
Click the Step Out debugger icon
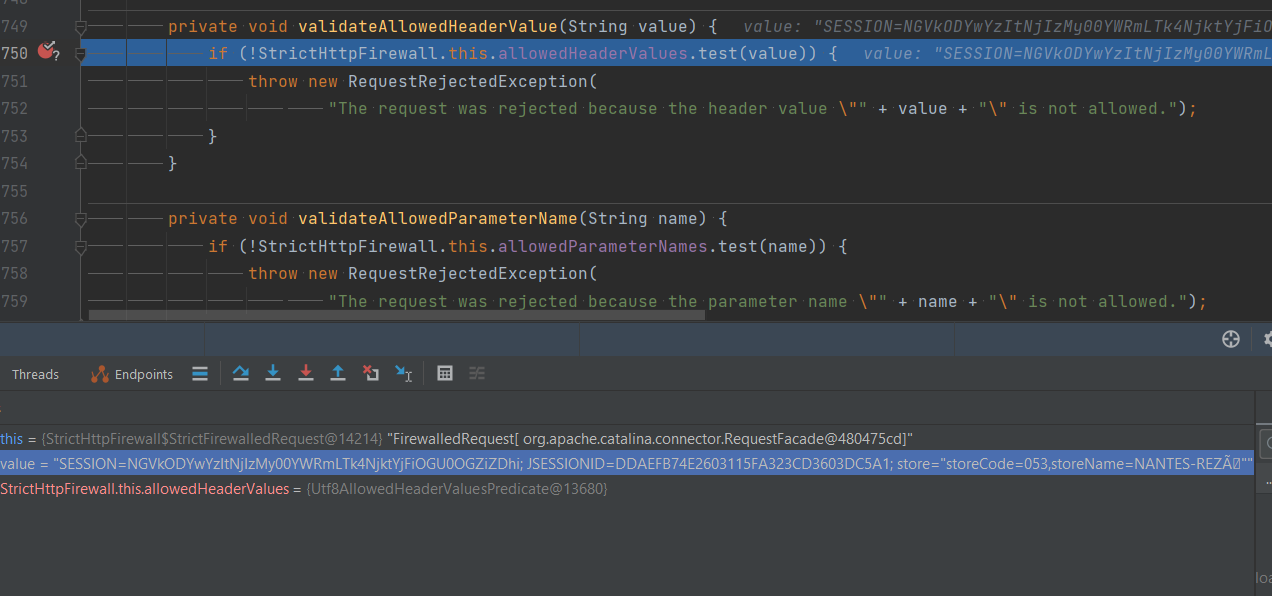tap(338, 372)
